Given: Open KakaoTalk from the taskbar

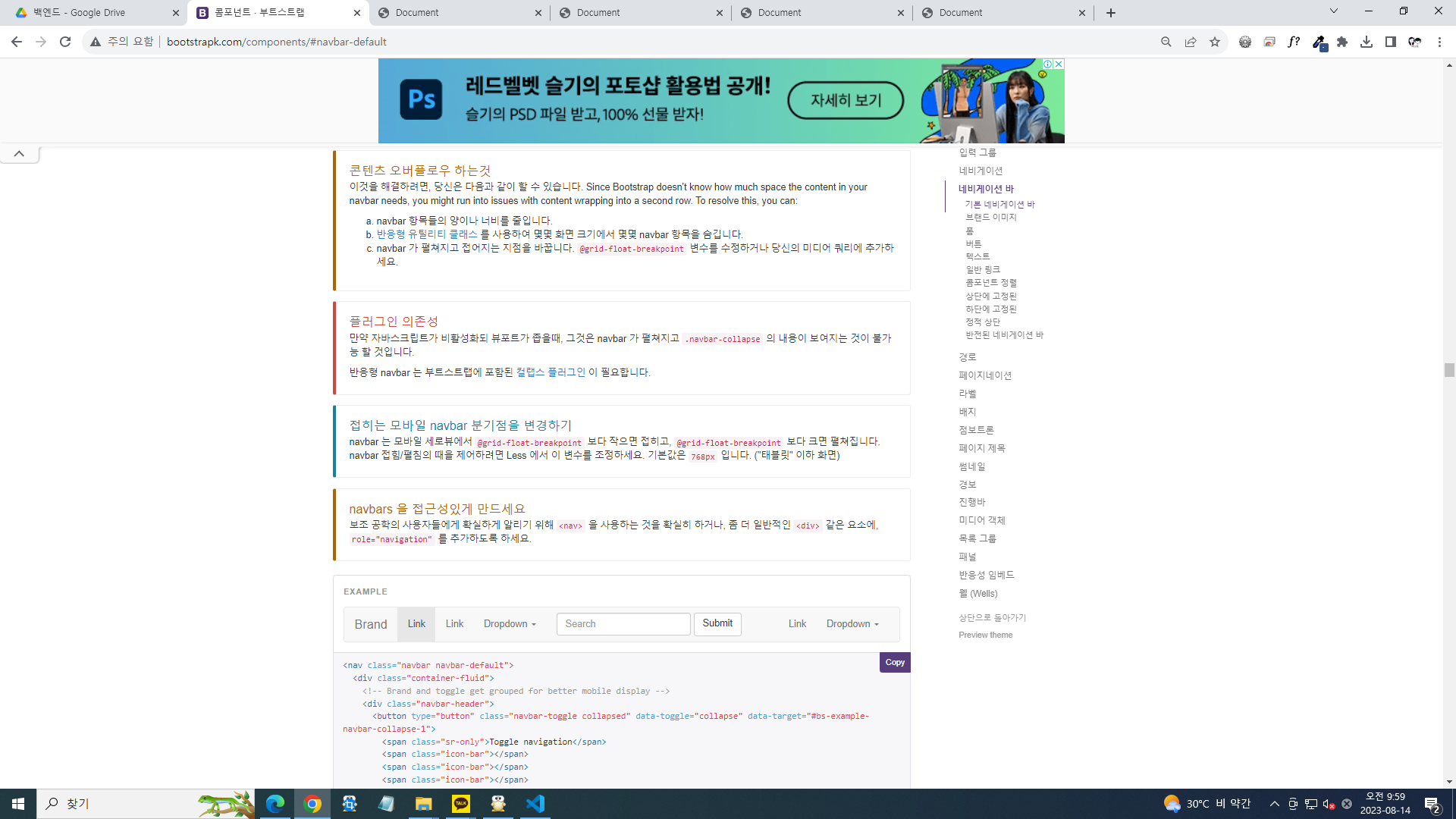Looking at the screenshot, I should click(x=461, y=803).
